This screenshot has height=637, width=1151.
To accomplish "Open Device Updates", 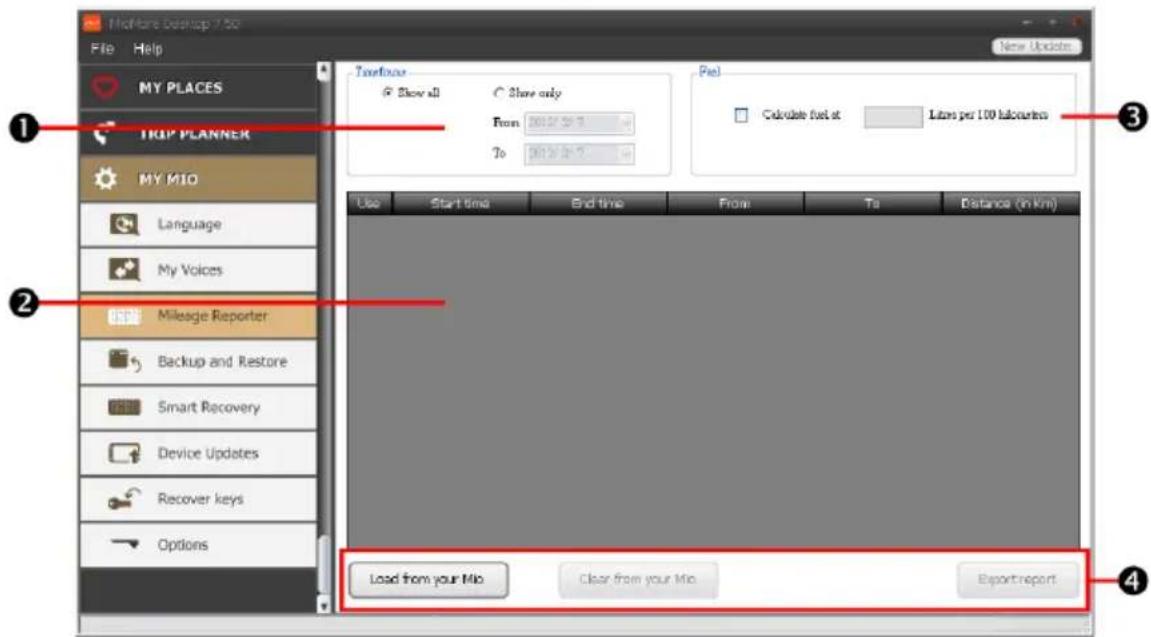I will 198,453.
